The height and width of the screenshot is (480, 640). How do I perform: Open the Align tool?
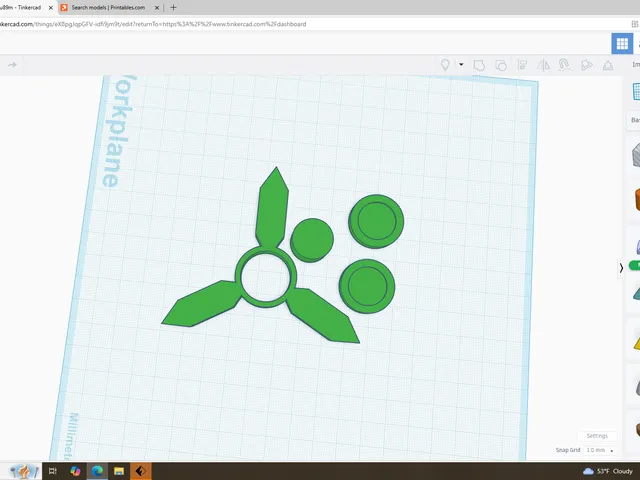(x=522, y=65)
